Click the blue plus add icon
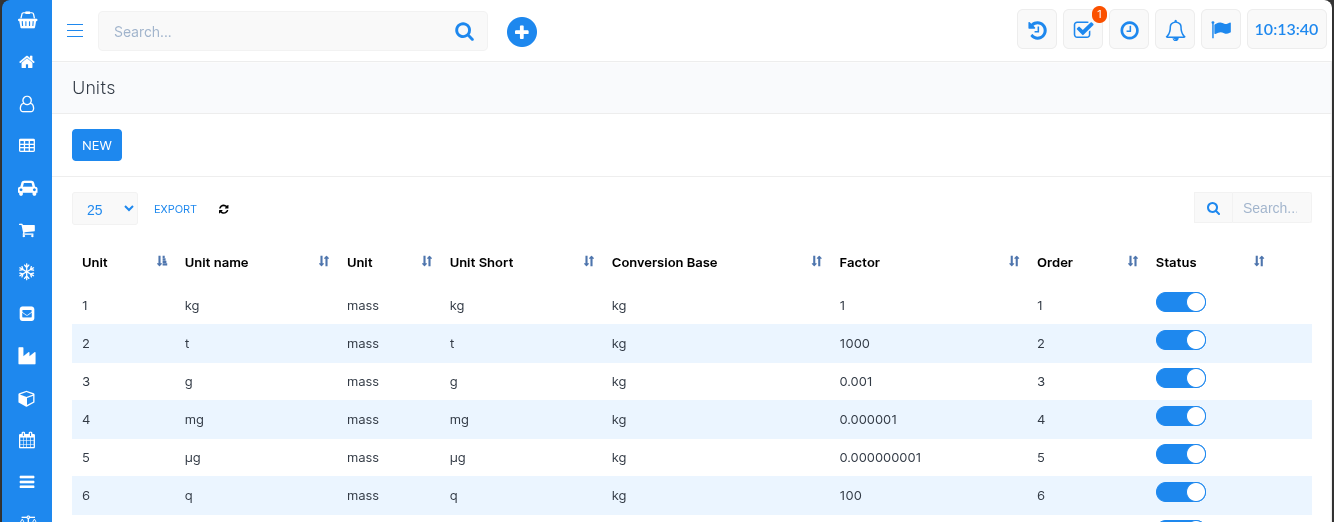Image resolution: width=1334 pixels, height=522 pixels. coord(521,32)
